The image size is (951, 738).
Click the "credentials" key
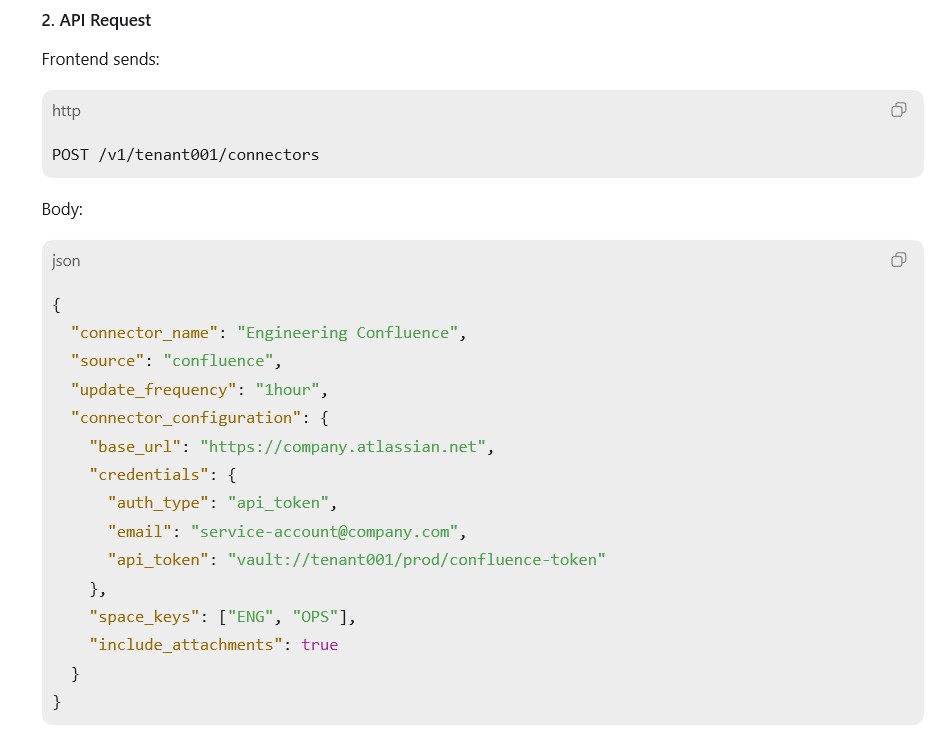coord(149,475)
